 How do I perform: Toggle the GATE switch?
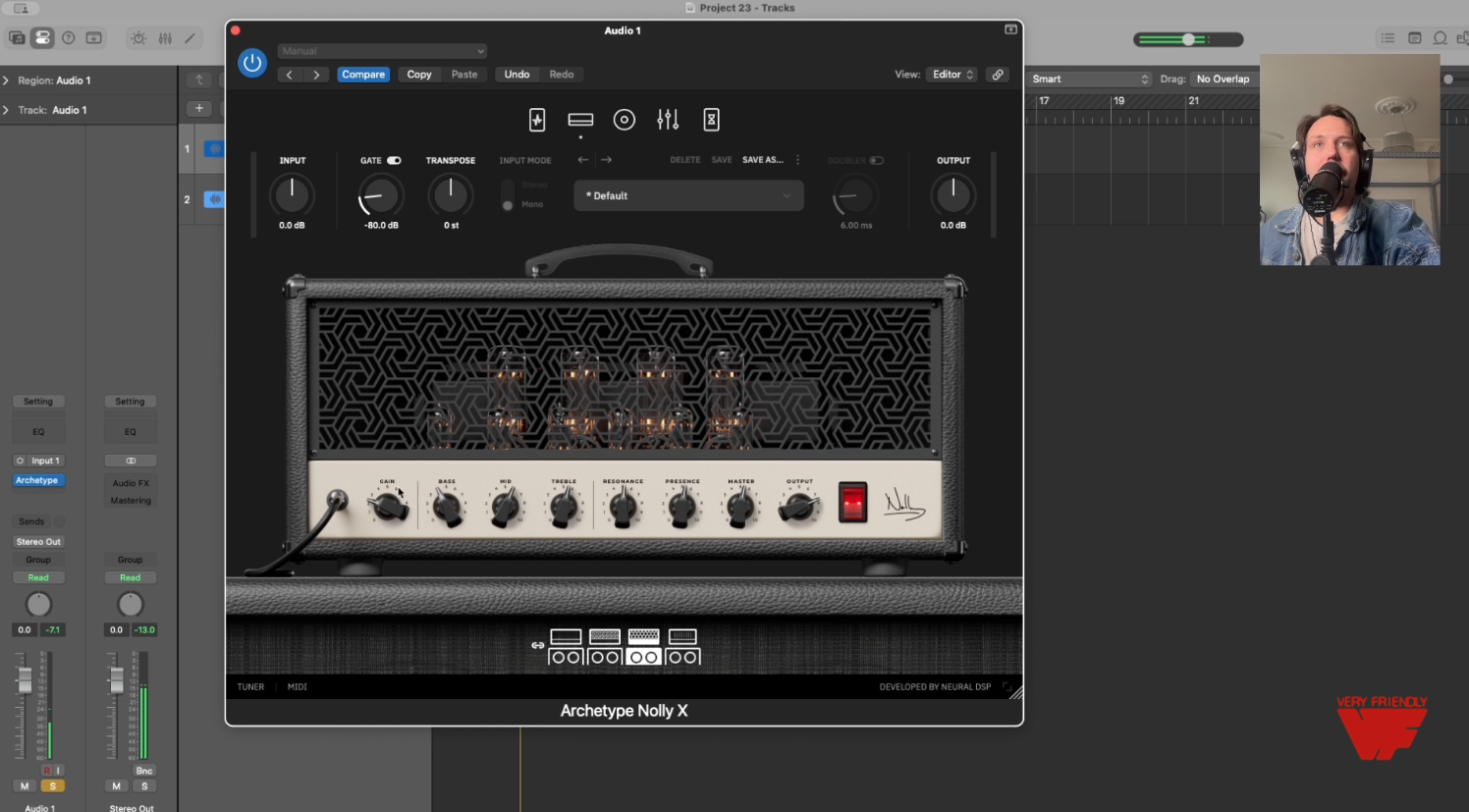[x=394, y=160]
